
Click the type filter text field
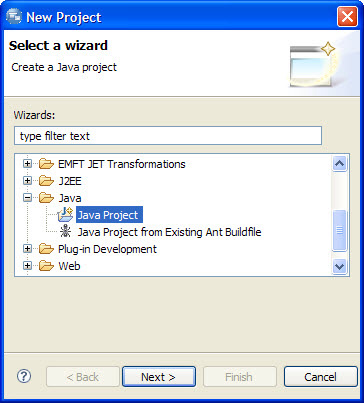pyautogui.click(x=168, y=136)
